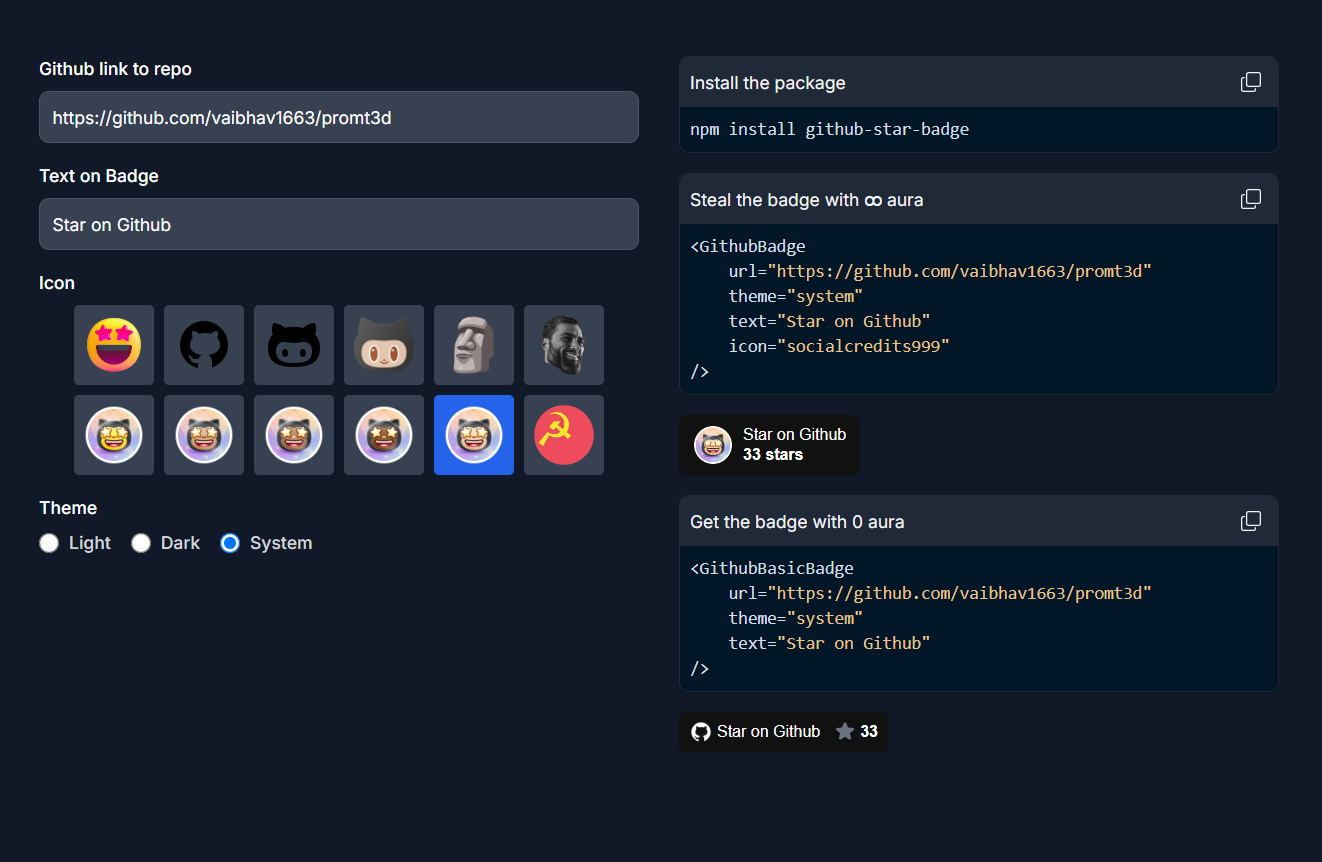Copy the GithubBadge code snippet
This screenshot has height=862, width=1322.
1251,199
